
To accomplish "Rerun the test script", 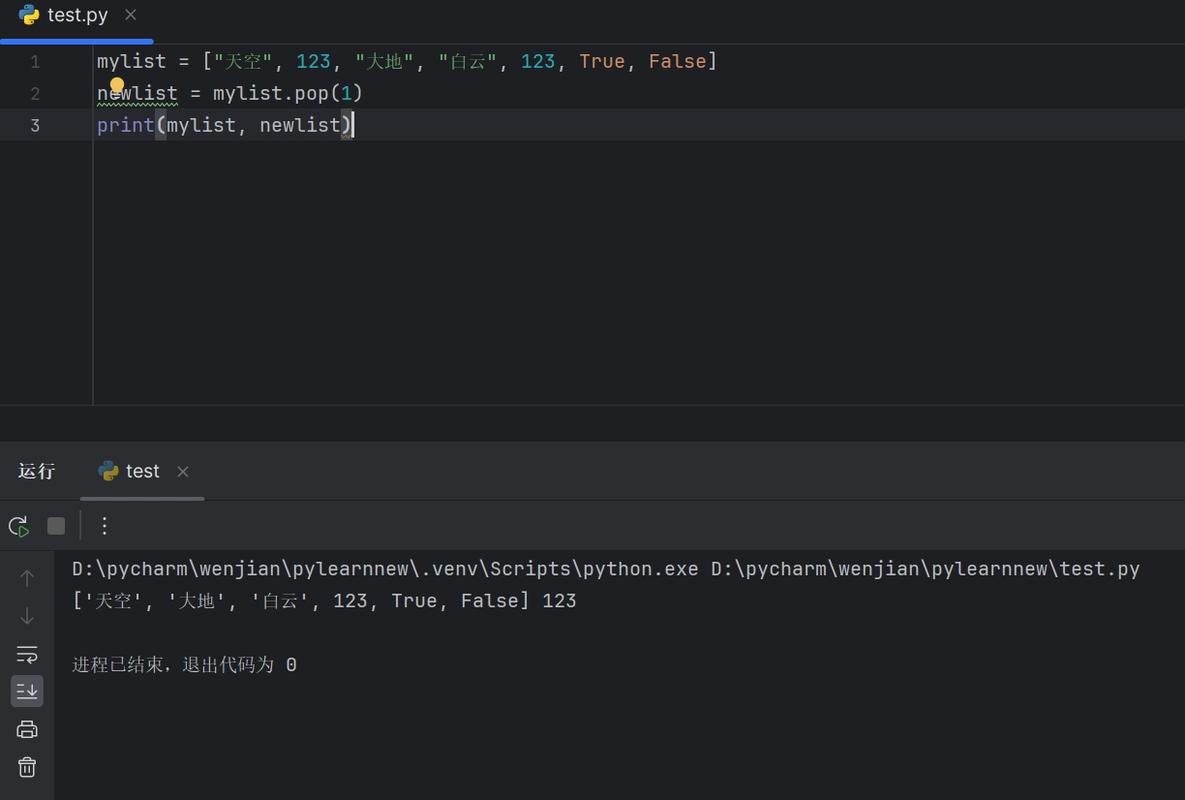I will [x=19, y=526].
